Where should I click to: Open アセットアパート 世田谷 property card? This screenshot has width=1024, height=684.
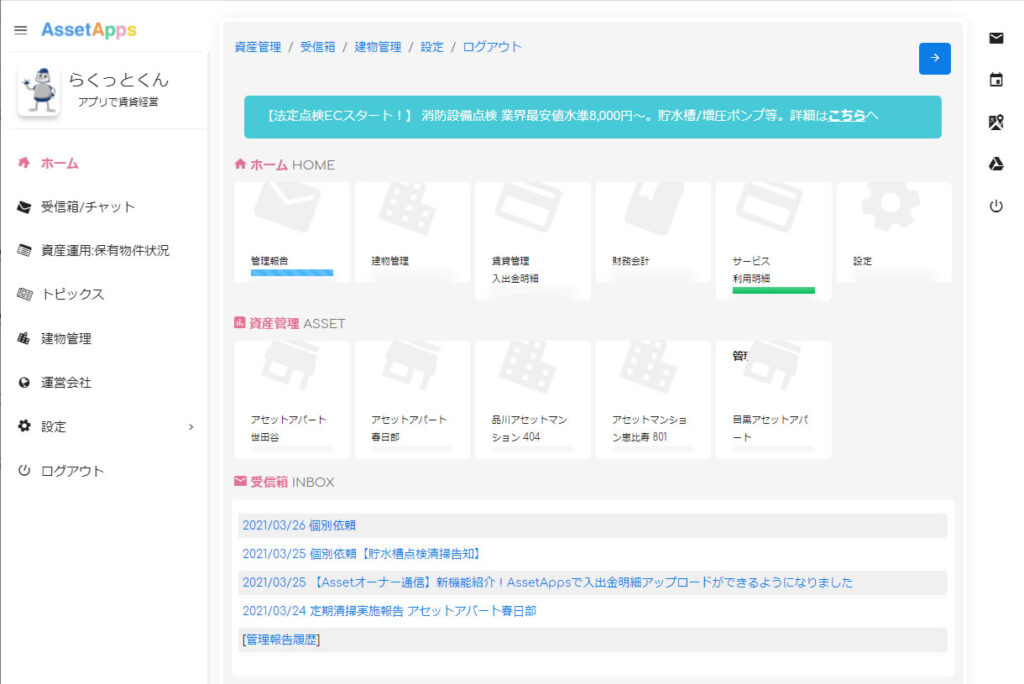pyautogui.click(x=292, y=400)
